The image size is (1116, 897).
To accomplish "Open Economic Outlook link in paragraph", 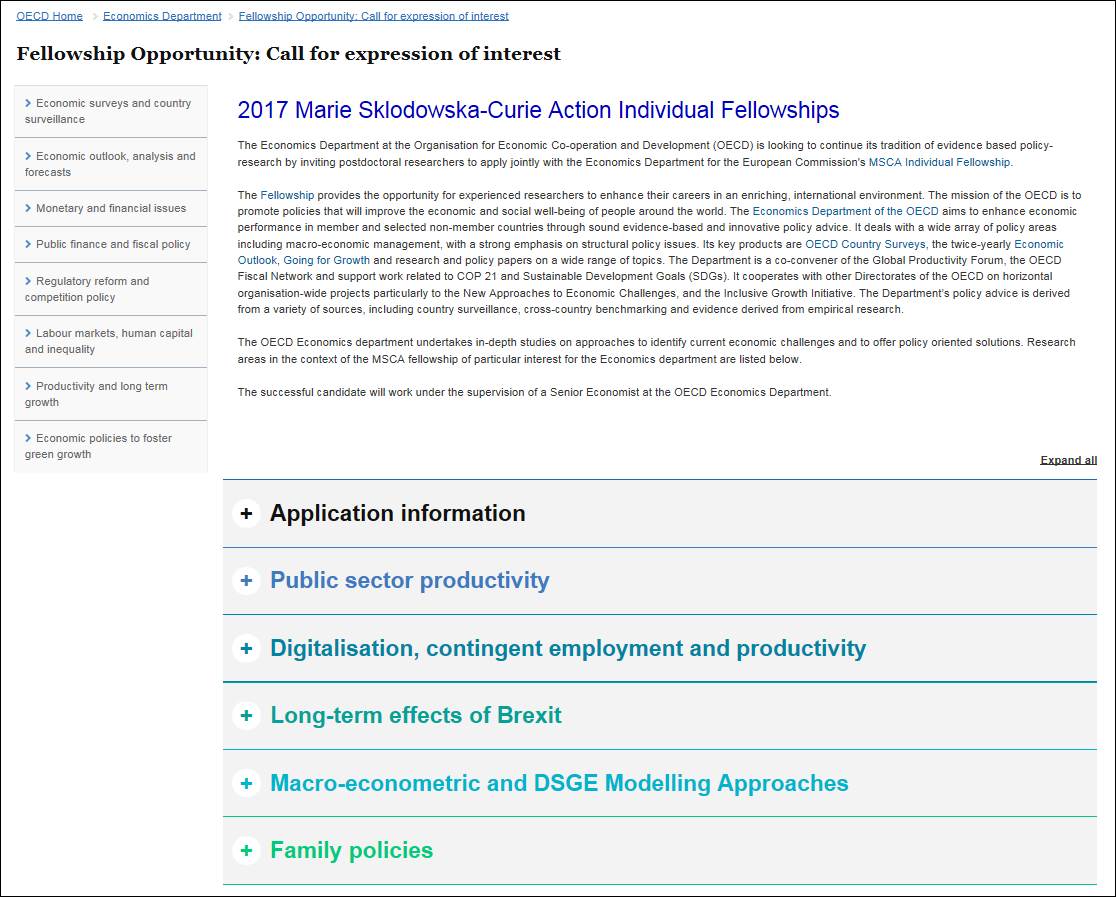I will click(x=1038, y=244).
